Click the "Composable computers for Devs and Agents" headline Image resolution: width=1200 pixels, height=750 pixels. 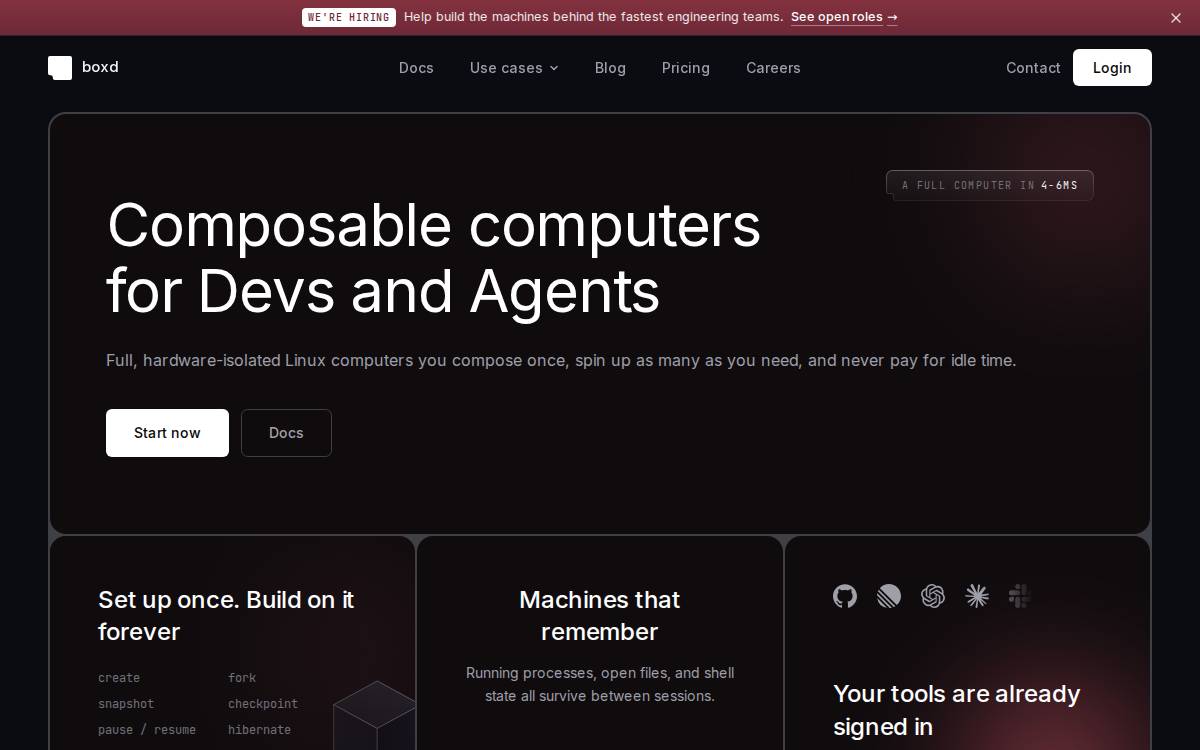click(x=434, y=258)
